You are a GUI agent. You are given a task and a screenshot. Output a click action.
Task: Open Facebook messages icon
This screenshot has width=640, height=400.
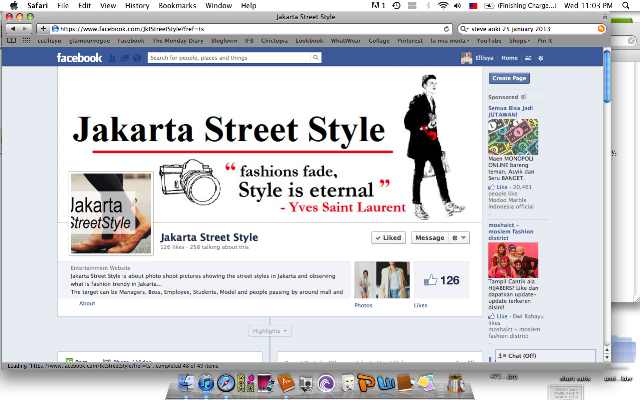pos(125,58)
